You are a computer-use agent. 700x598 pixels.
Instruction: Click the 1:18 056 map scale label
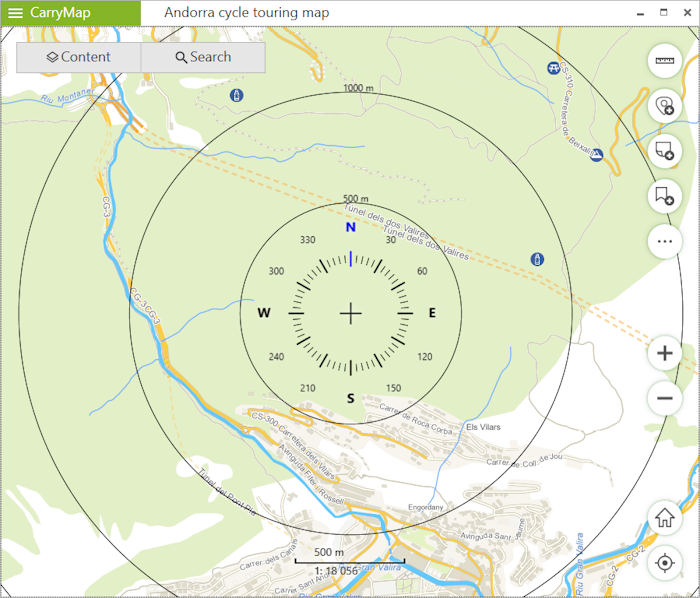pyautogui.click(x=336, y=571)
